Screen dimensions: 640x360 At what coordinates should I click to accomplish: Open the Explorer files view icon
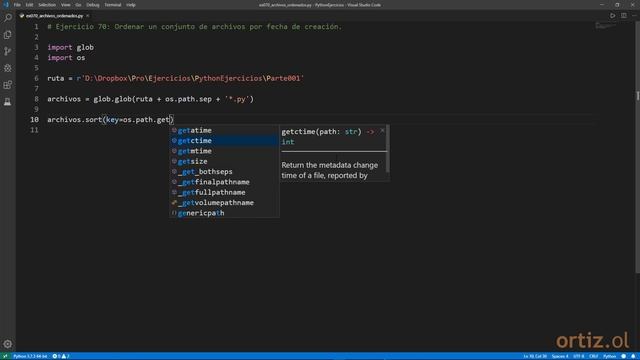coord(8,35)
